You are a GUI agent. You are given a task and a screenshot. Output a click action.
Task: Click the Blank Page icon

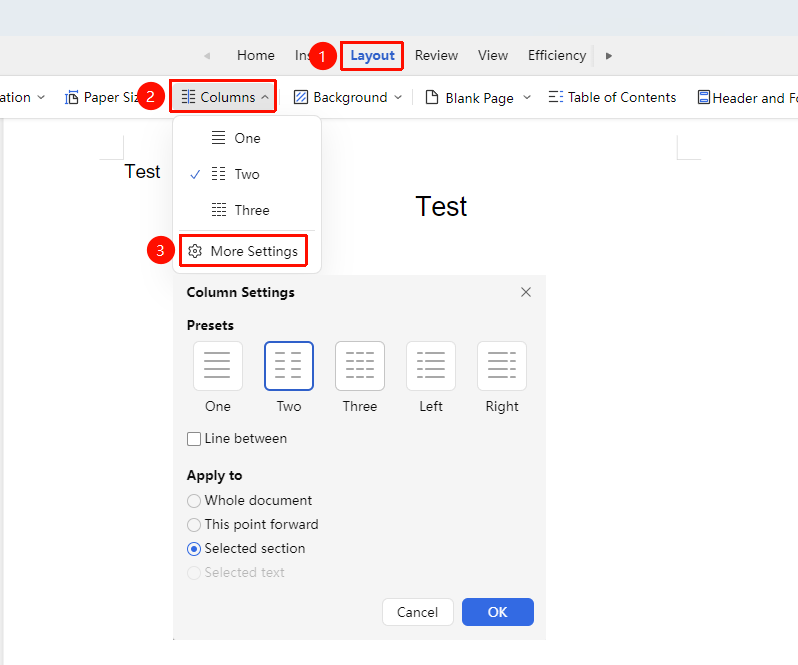[432, 97]
